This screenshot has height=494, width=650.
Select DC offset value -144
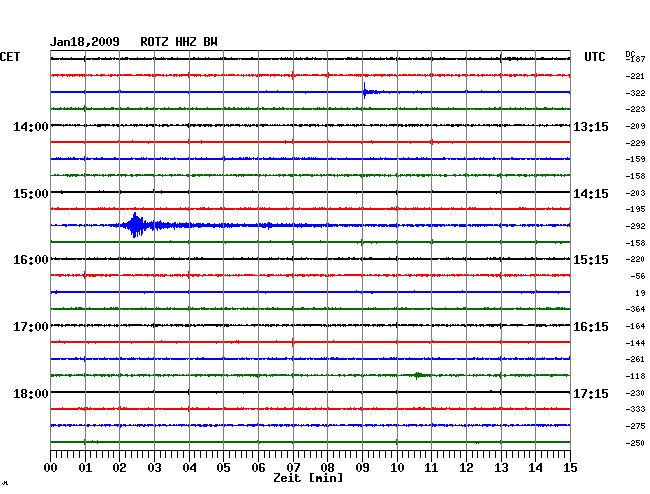pyautogui.click(x=635, y=343)
